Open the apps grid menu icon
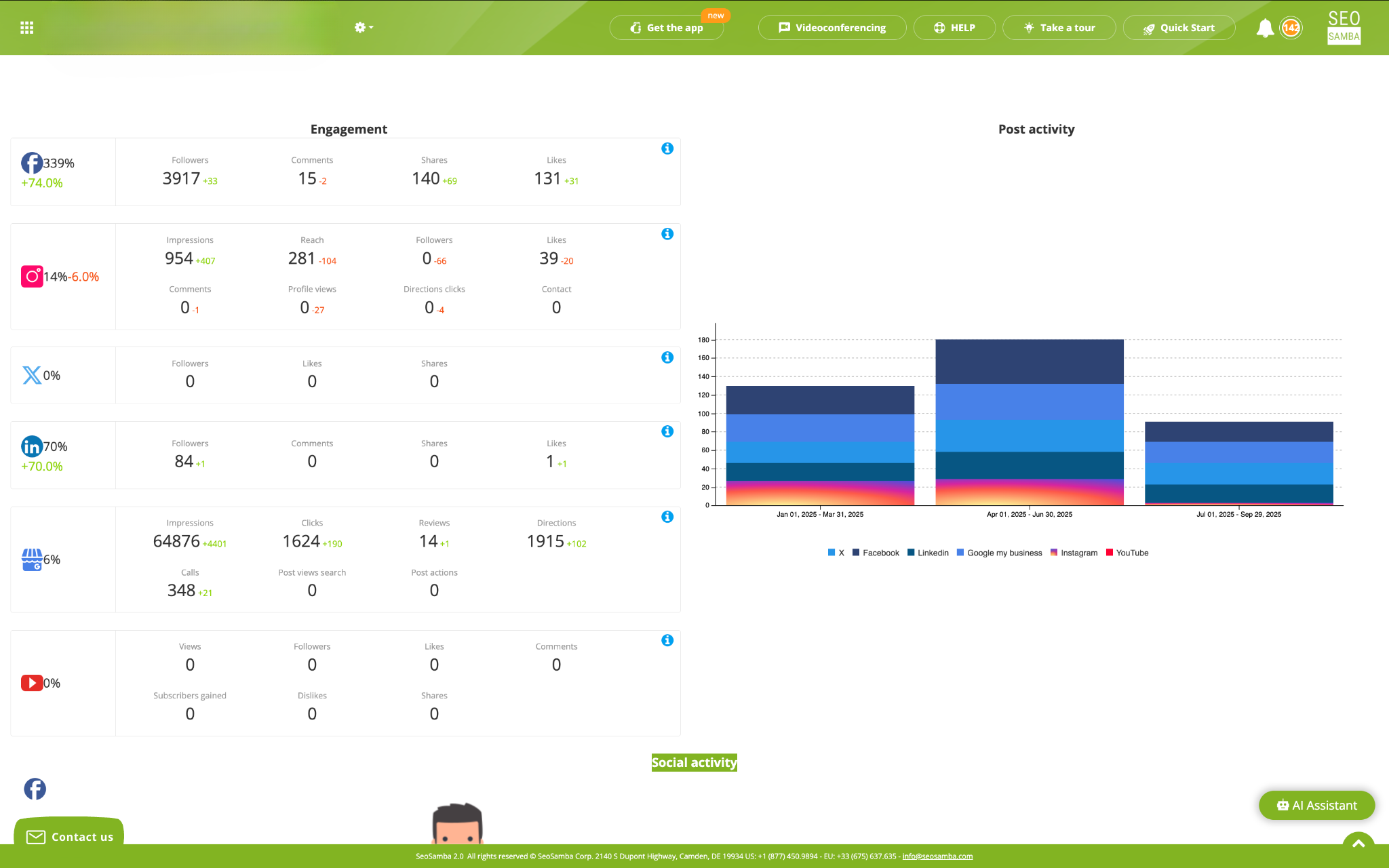This screenshot has width=1389, height=868. click(27, 28)
